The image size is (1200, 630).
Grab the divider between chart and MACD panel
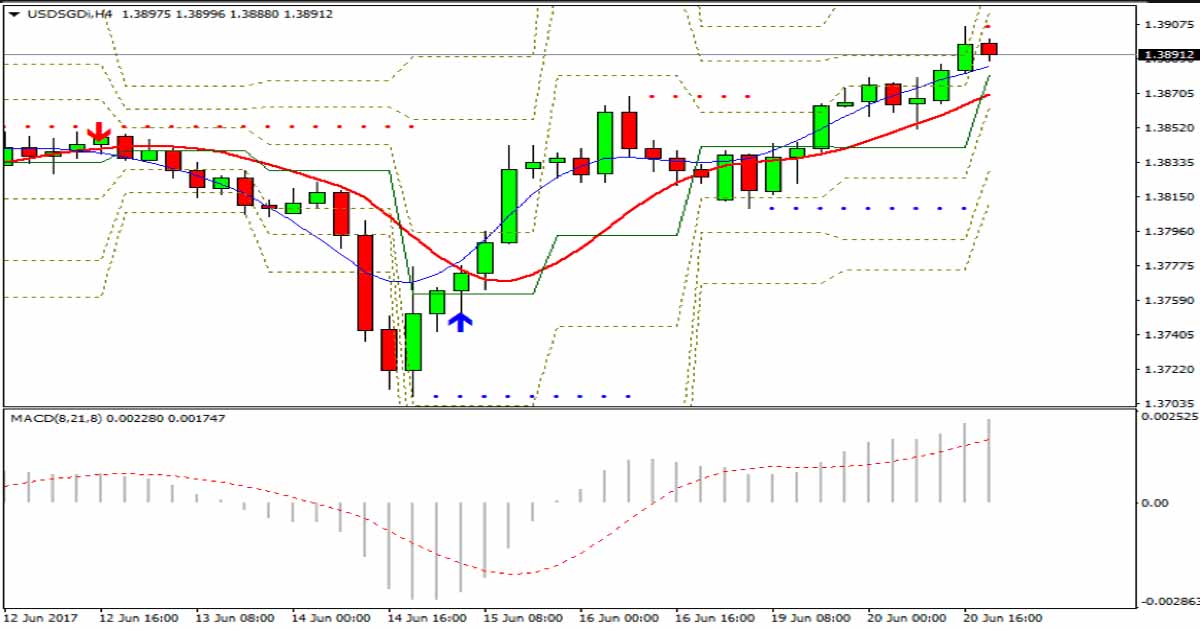tap(570, 407)
